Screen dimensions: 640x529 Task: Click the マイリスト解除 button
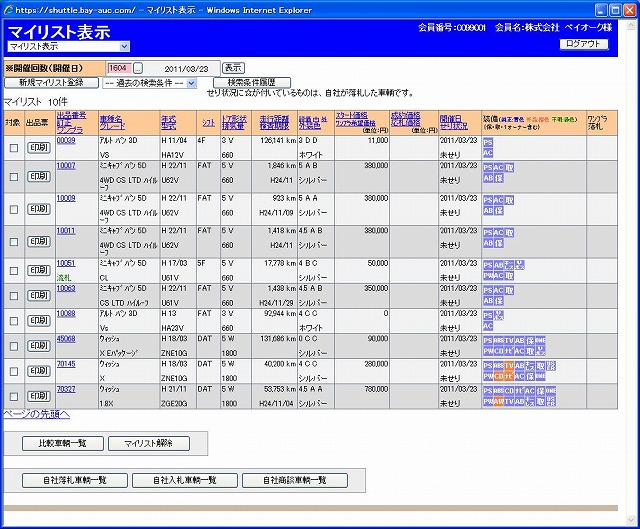(149, 443)
